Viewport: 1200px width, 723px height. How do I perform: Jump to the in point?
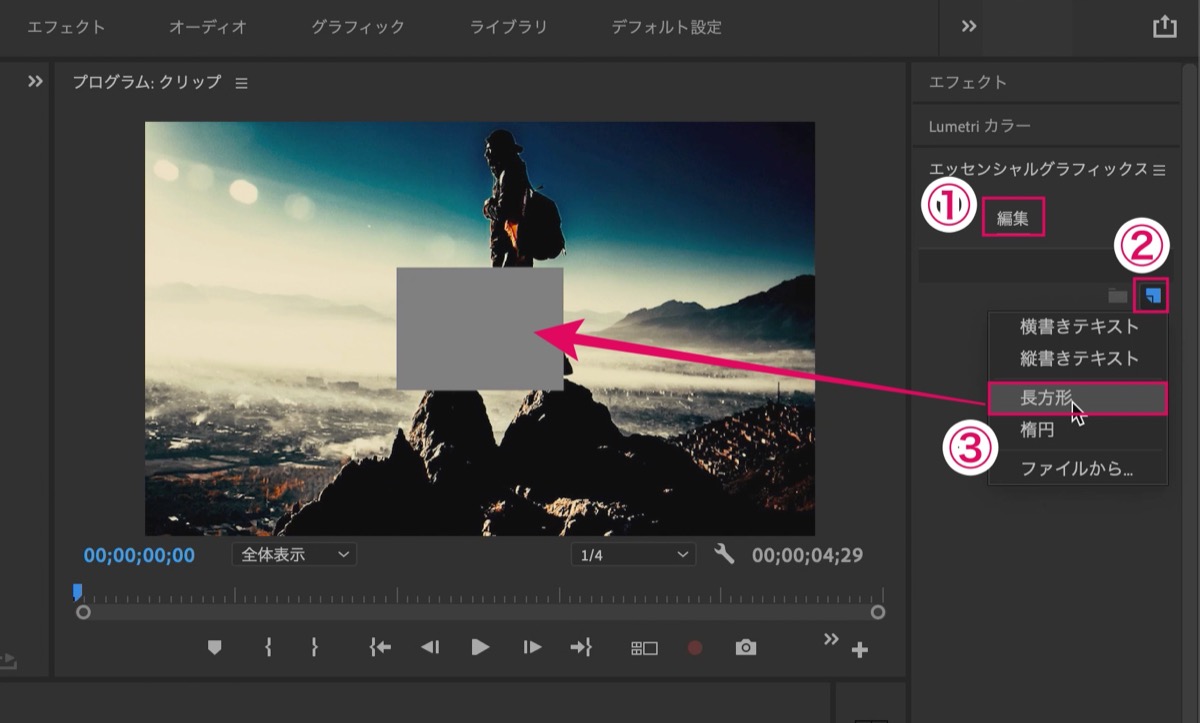click(x=379, y=648)
